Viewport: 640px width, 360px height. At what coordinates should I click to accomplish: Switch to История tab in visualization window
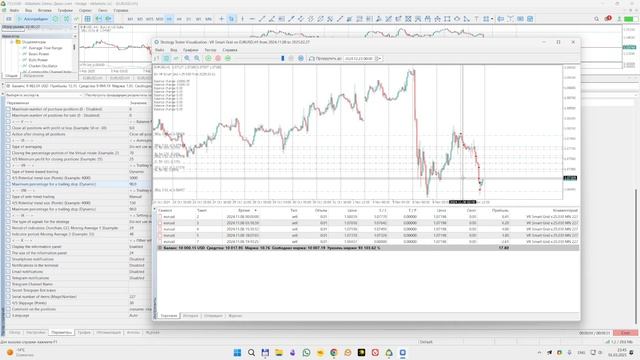[x=190, y=316]
